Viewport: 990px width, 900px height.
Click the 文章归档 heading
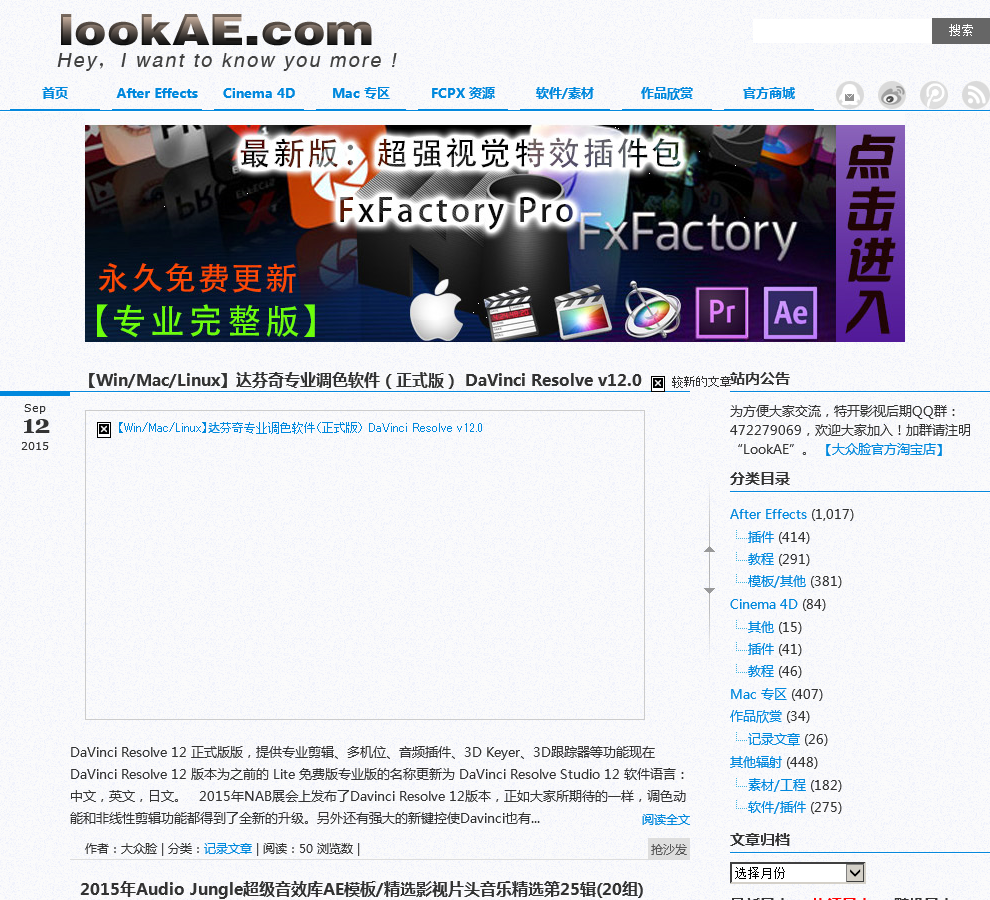point(760,840)
